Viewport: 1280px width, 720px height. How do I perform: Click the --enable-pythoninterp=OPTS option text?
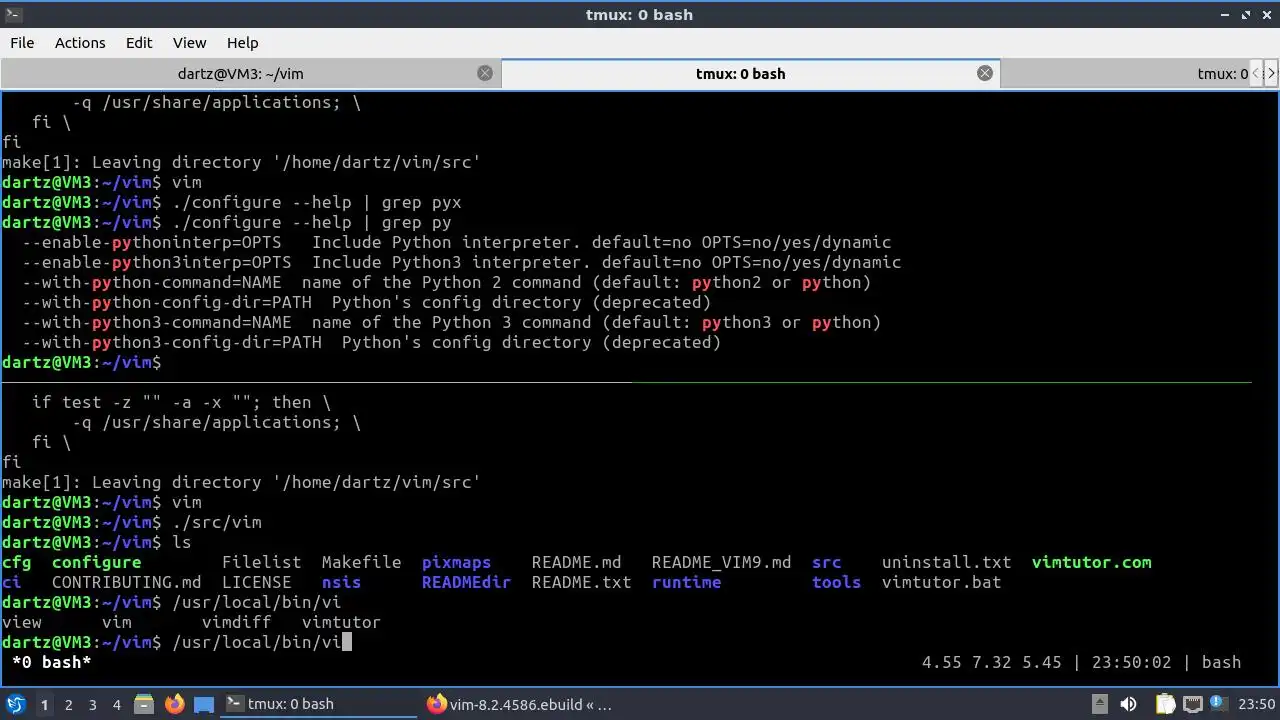click(x=152, y=242)
